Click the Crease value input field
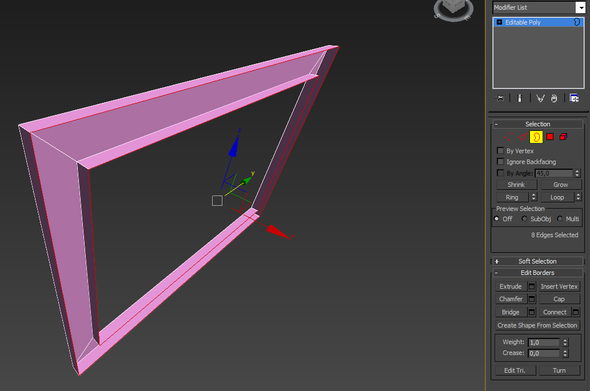The height and width of the screenshot is (391, 590). 544,353
